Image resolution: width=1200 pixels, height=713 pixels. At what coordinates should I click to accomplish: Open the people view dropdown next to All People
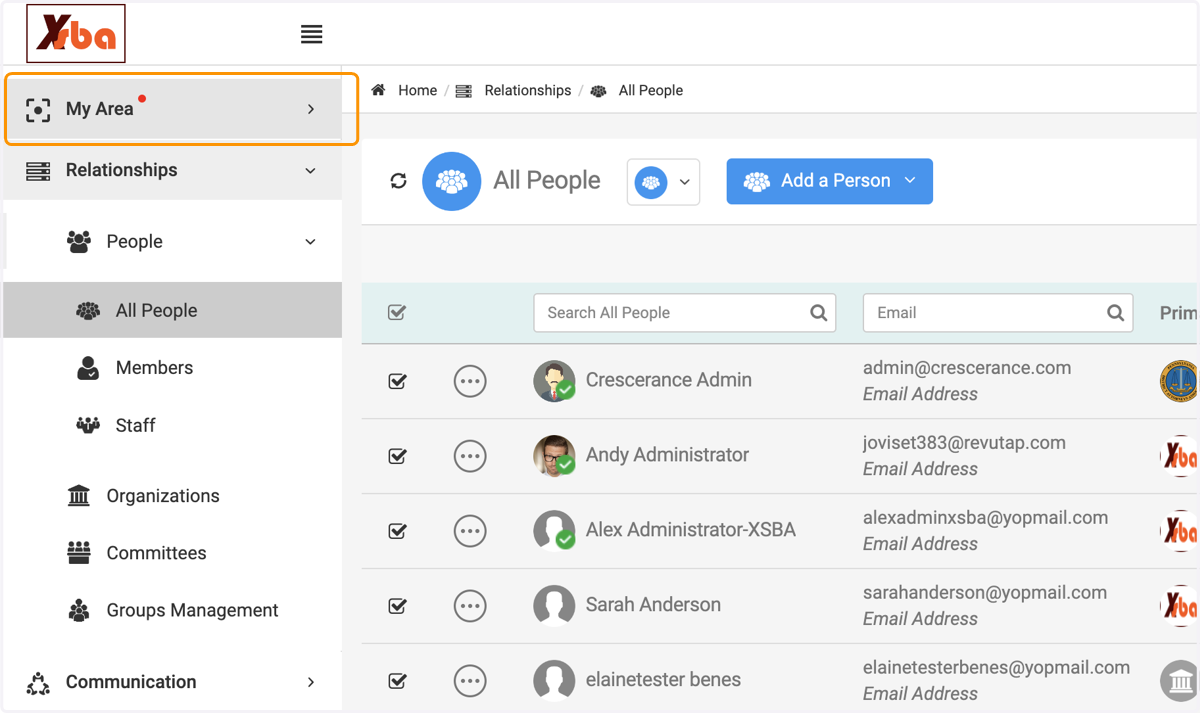[663, 182]
